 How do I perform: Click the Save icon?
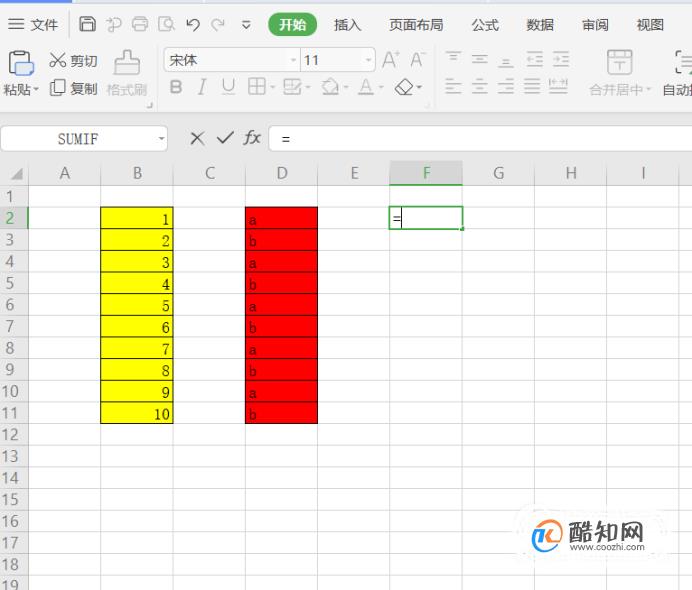click(87, 24)
